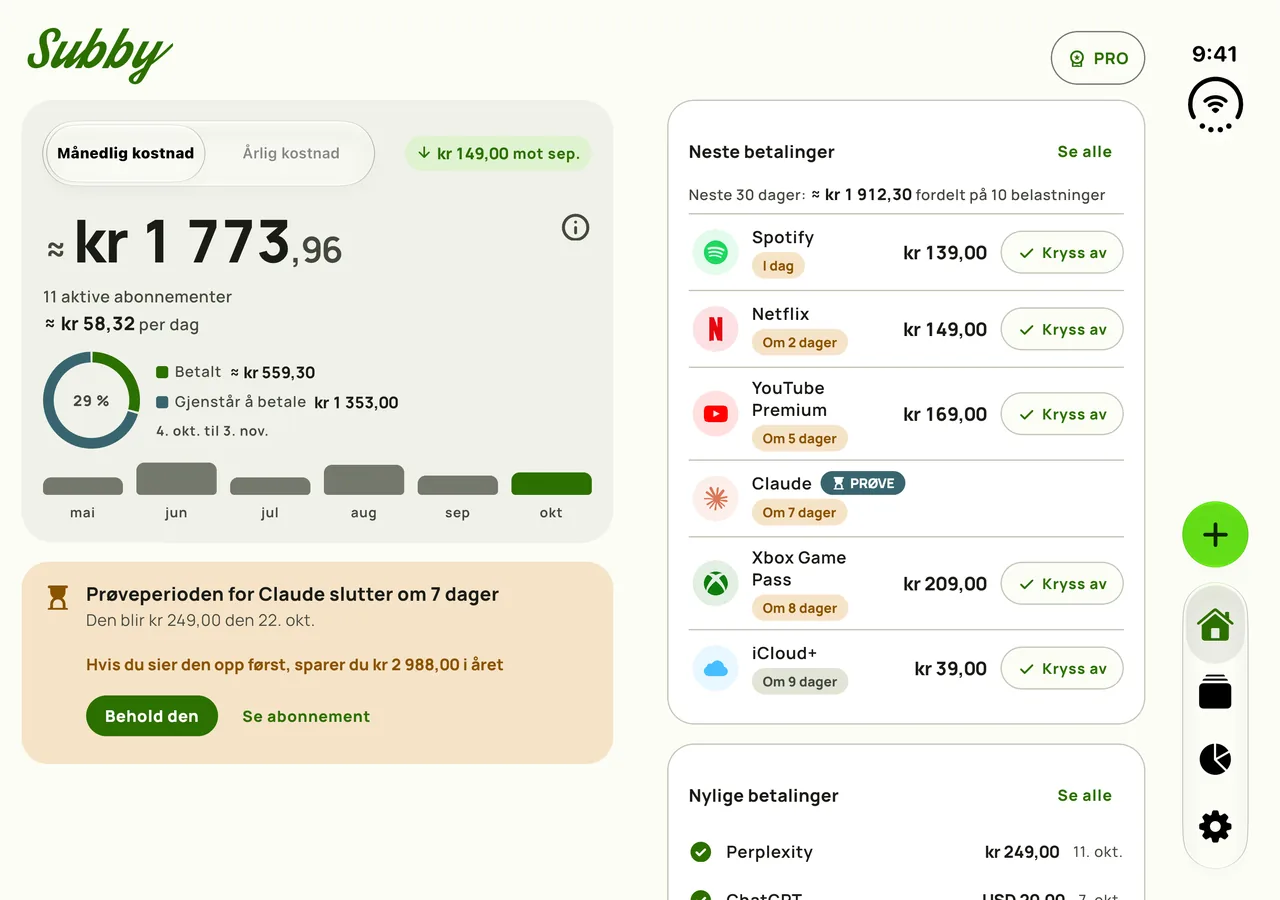Open the PRO upgrade button
Screen dimensions: 1280x900
(1098, 58)
